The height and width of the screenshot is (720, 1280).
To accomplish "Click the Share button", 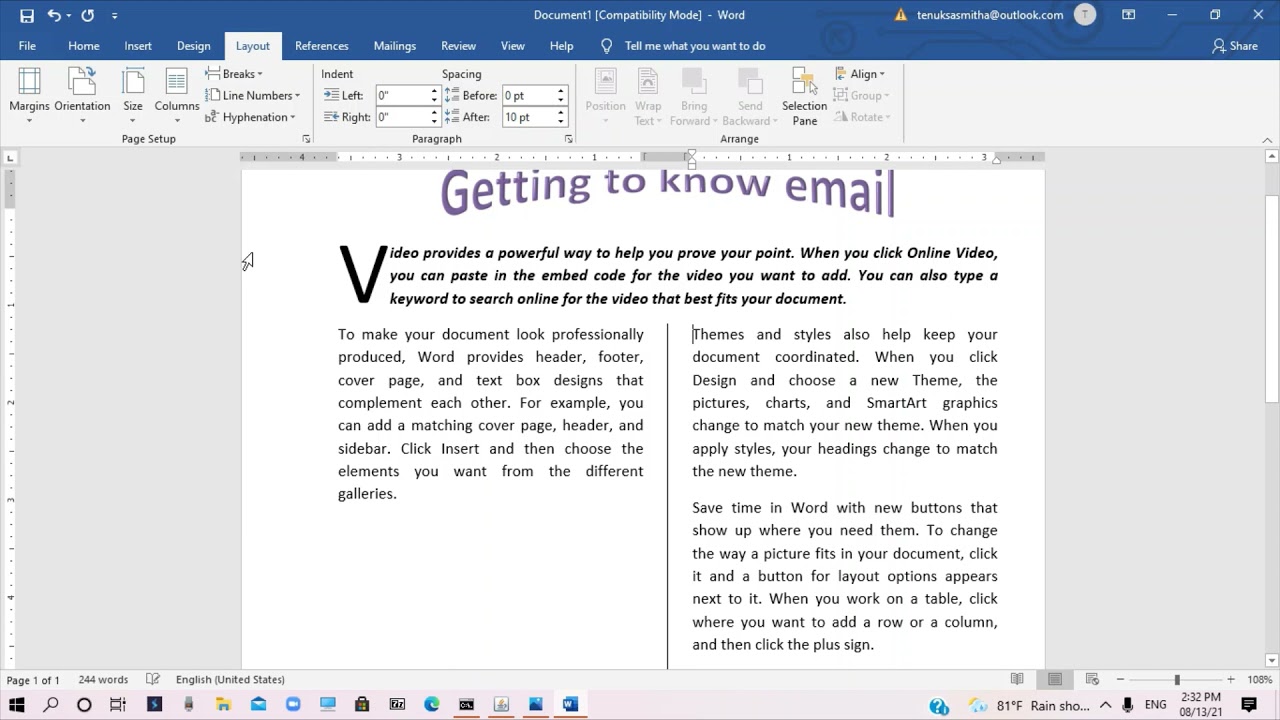I will click(x=1235, y=46).
